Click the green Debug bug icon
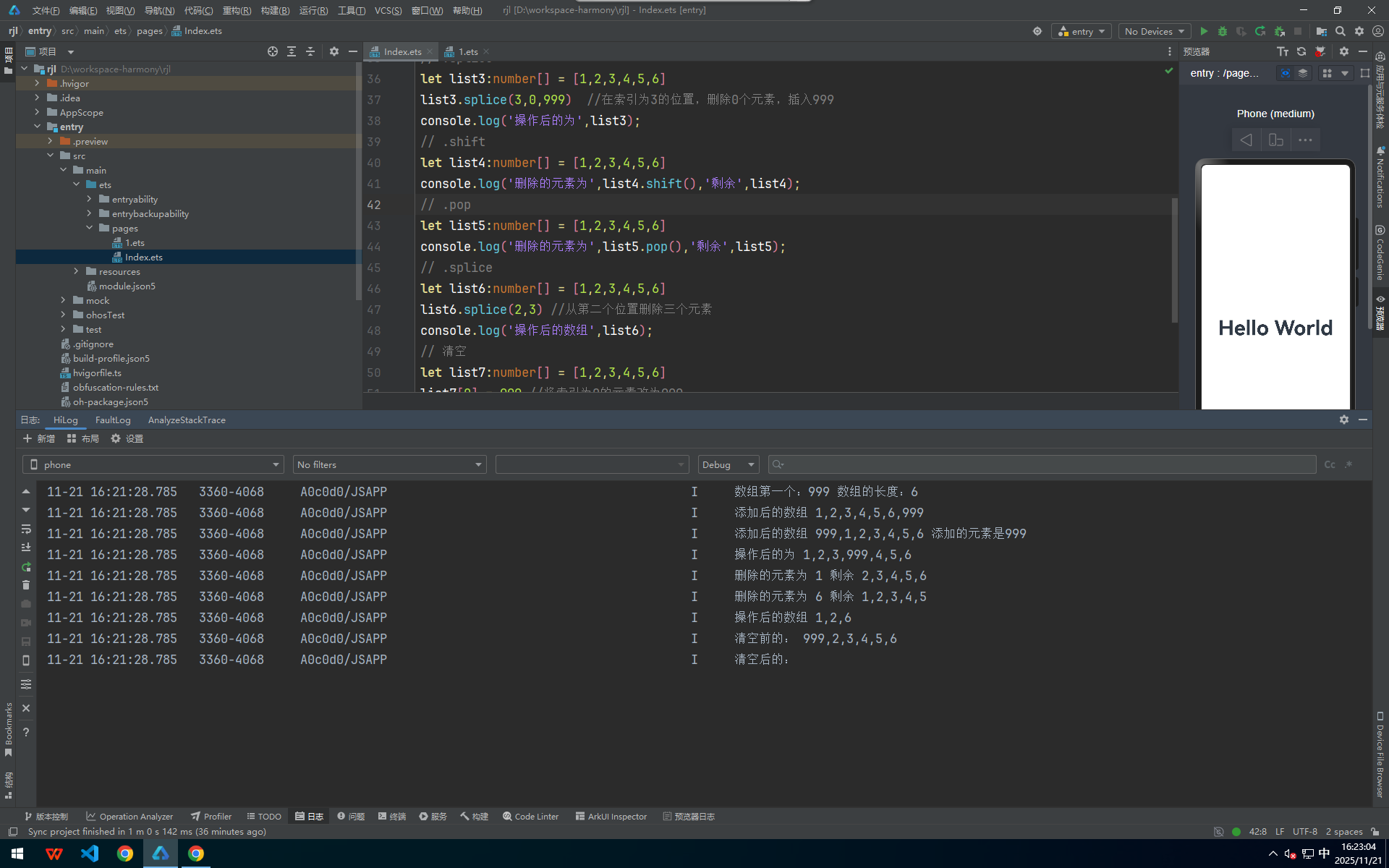Viewport: 1389px width, 868px height. point(1223,31)
